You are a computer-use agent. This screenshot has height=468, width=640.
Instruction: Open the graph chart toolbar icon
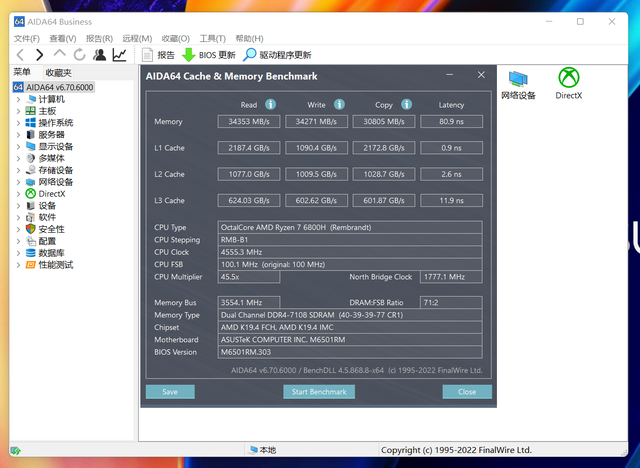119,55
